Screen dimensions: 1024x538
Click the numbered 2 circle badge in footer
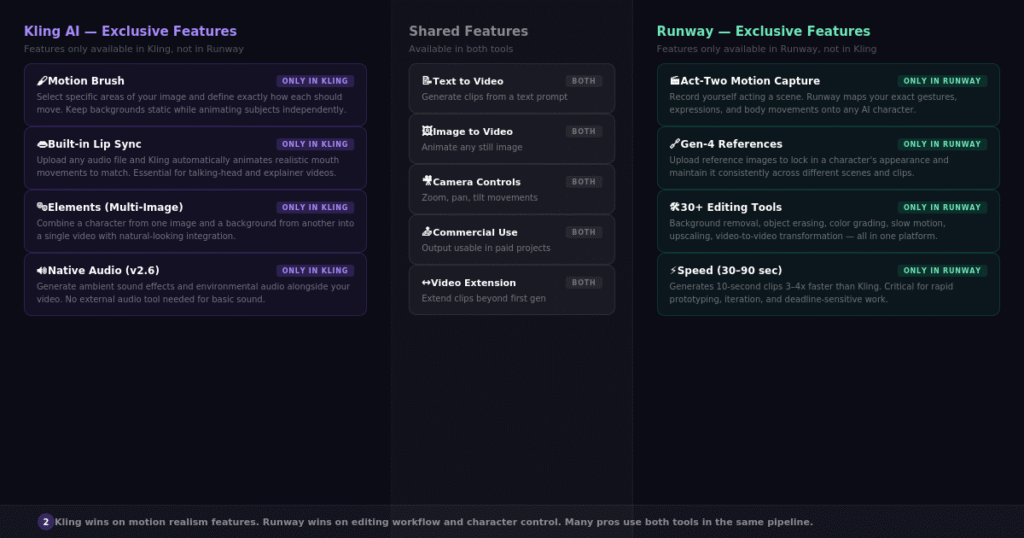46,522
